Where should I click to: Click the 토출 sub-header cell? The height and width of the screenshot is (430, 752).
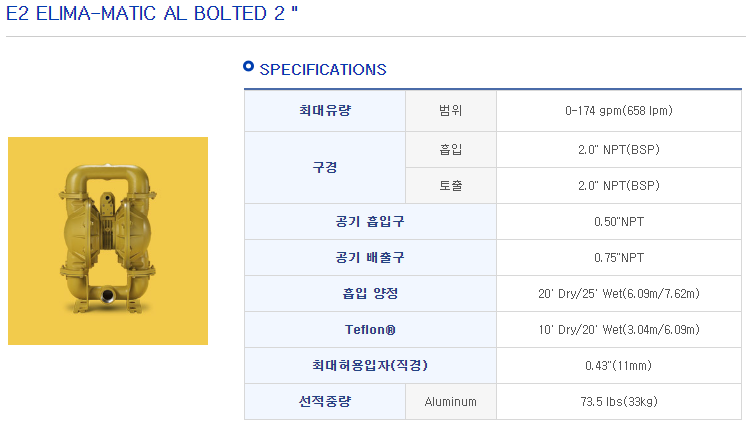451,186
